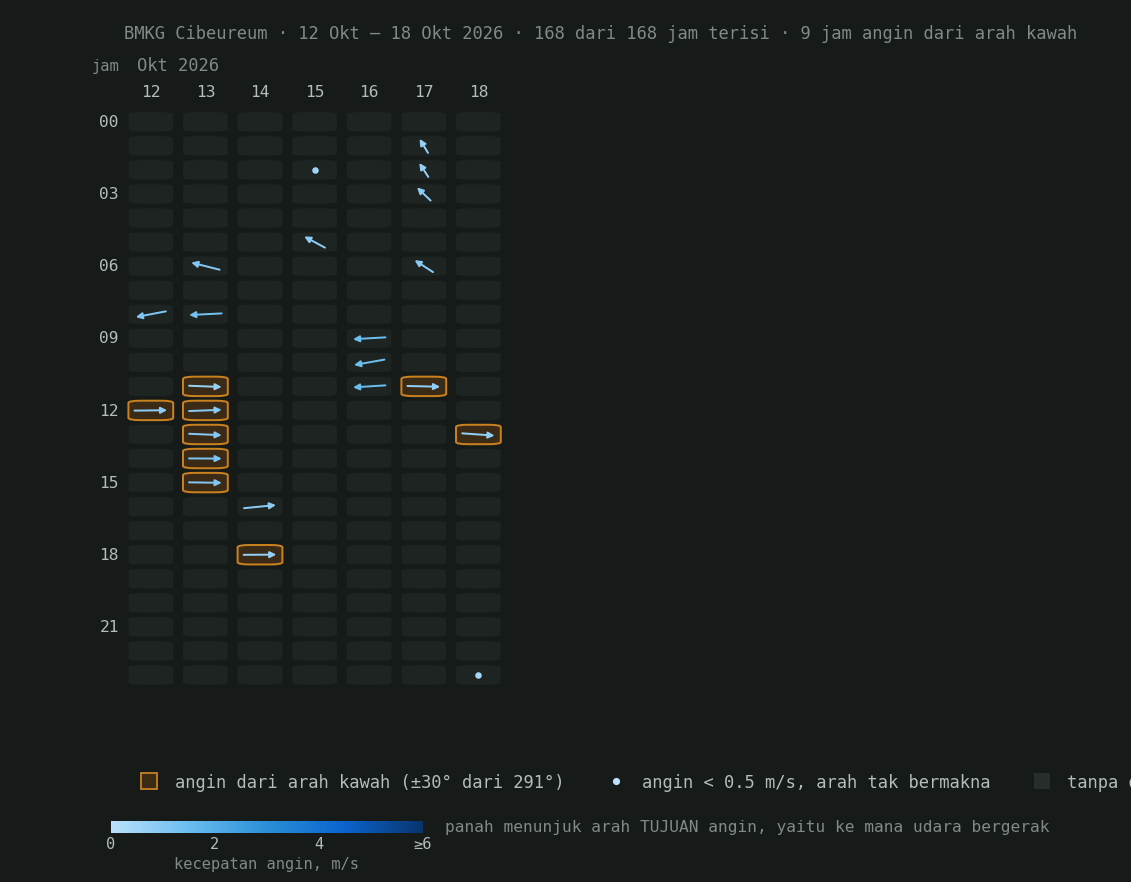Click the wind arrow at 17 Okt 06:00
1131x882 pixels.
point(424,266)
